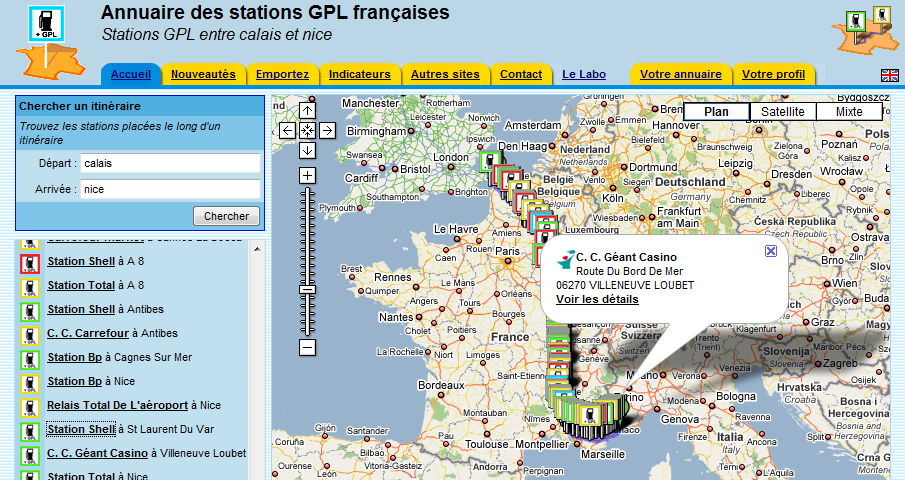Zoom out with the minus button
Viewport: 905px width, 480px height.
pos(307,347)
